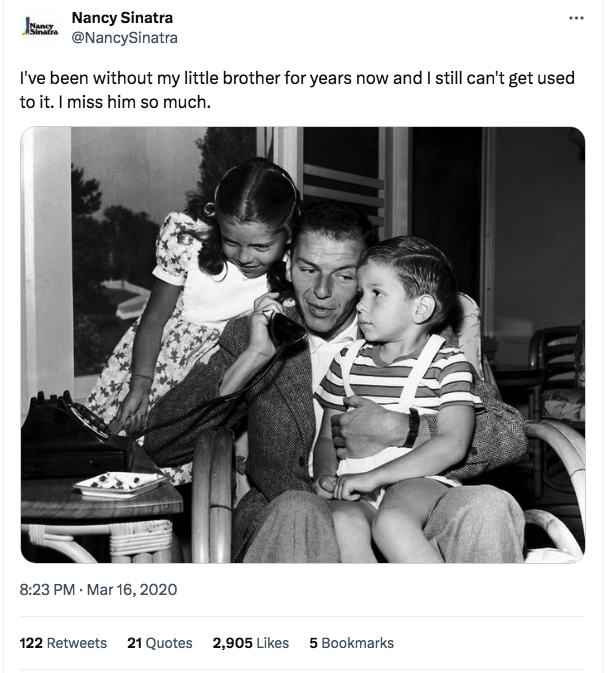
Task: Click the telephone handset held by man
Action: pyautogui.click(x=283, y=328)
